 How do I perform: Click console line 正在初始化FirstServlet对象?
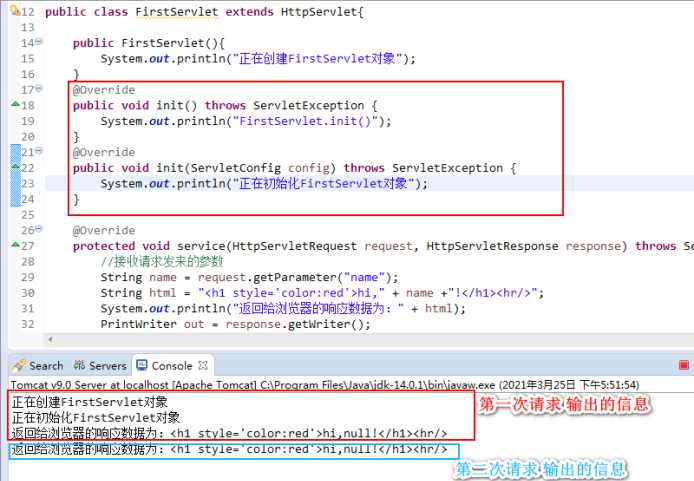tap(96, 418)
